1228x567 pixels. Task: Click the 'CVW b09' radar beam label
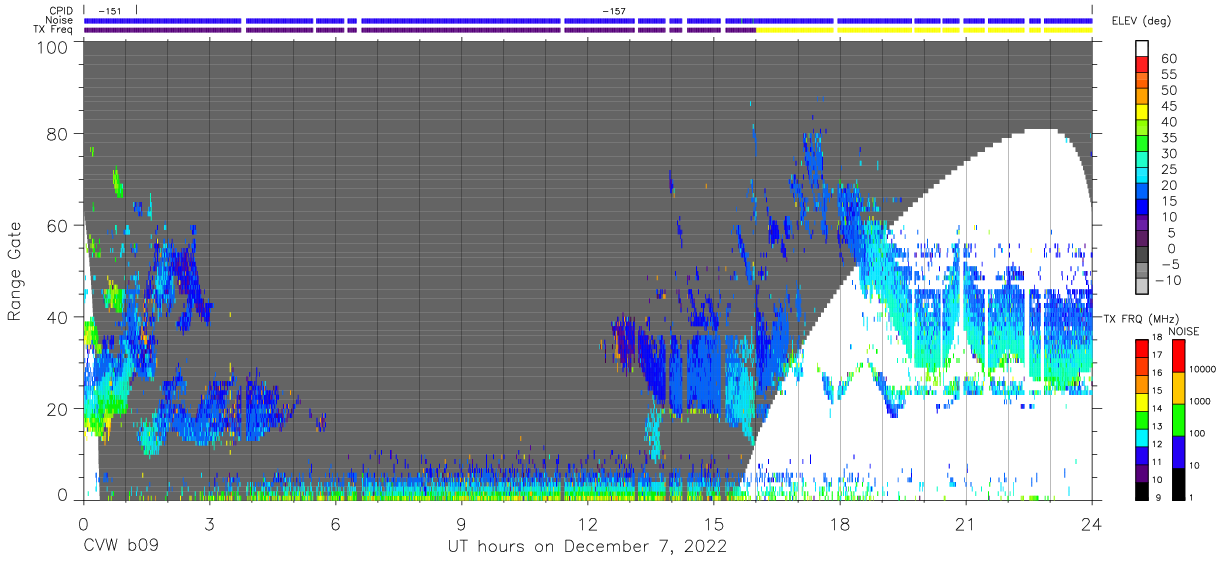tap(121, 547)
